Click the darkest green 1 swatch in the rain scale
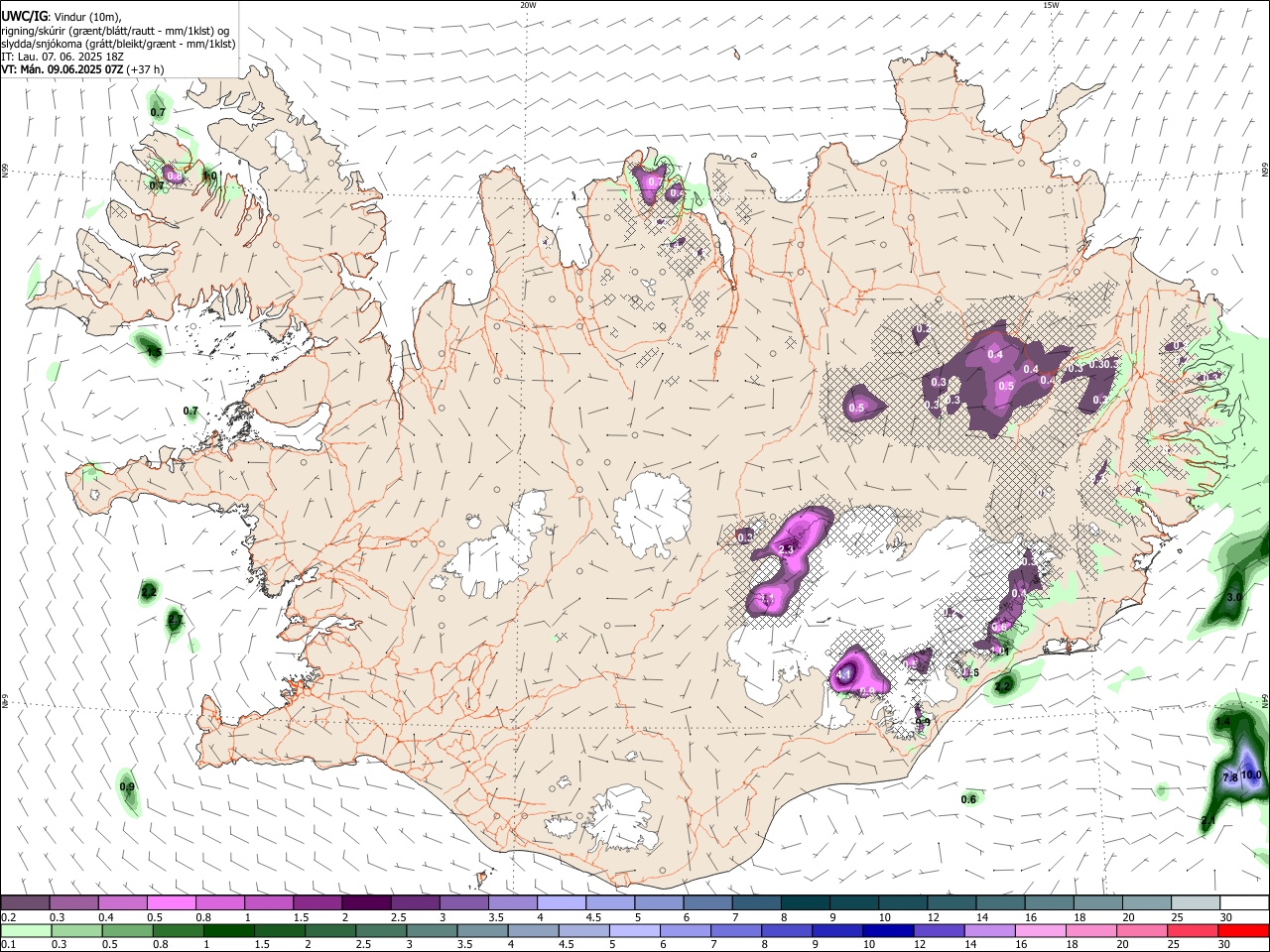The height and width of the screenshot is (952, 1270). click(228, 930)
